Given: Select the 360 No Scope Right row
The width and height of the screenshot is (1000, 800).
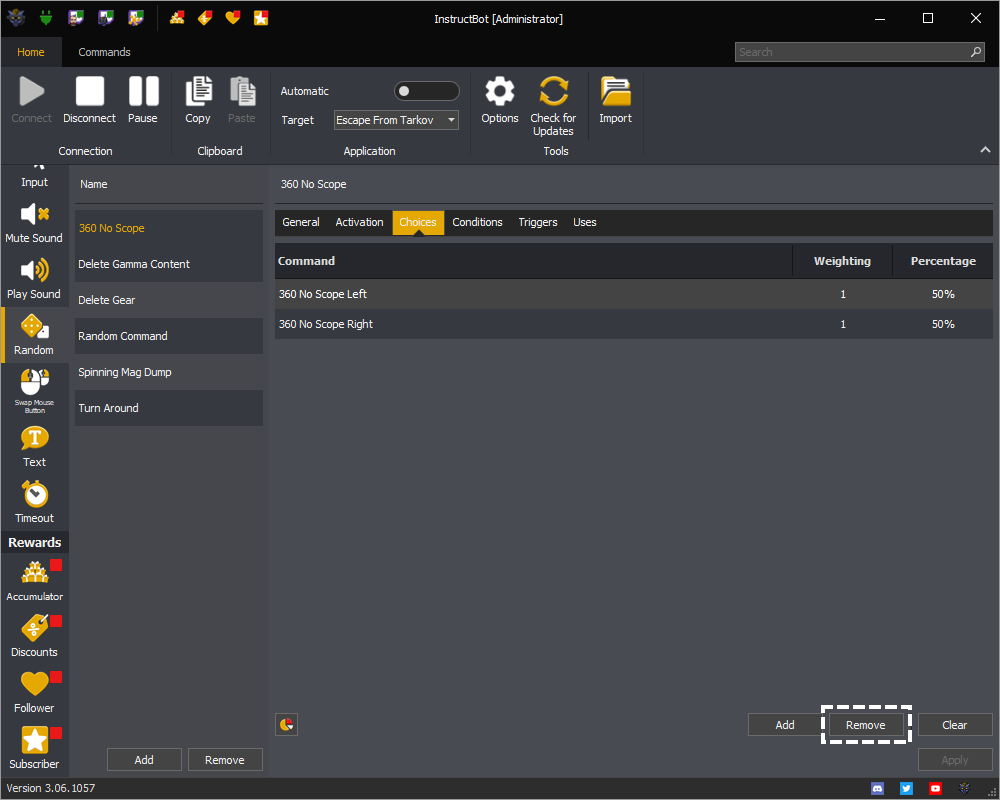Looking at the screenshot, I should [634, 324].
